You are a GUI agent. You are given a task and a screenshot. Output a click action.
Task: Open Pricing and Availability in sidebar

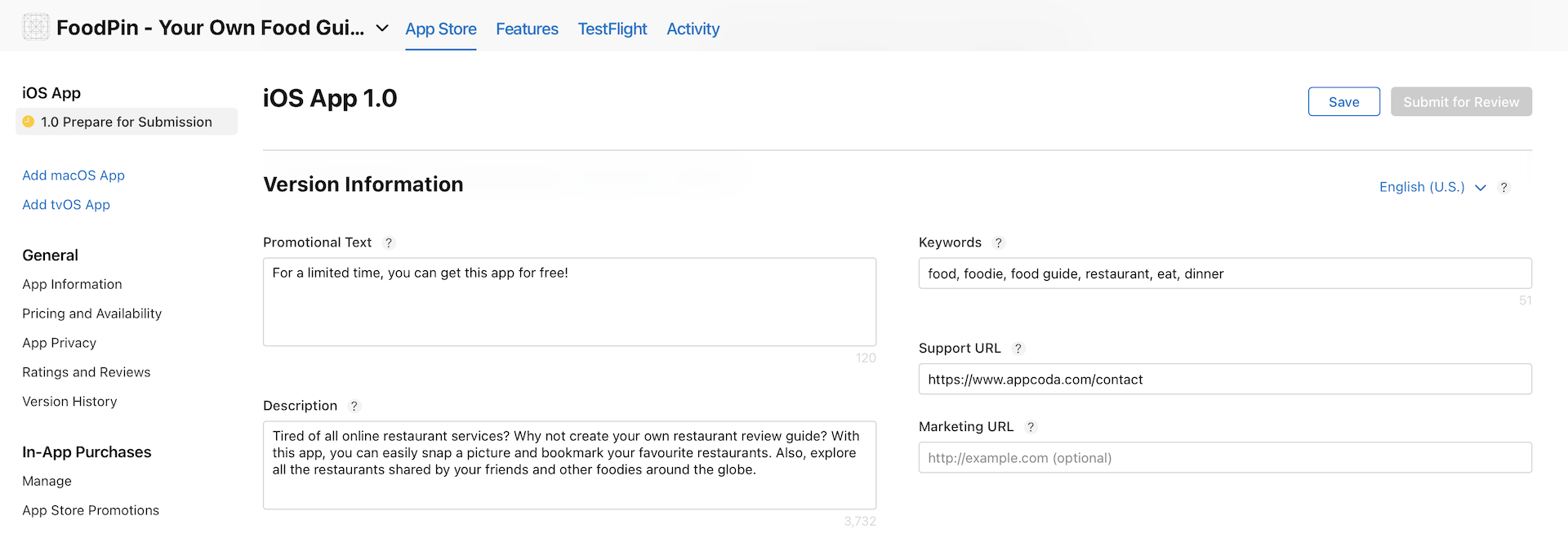click(x=91, y=313)
